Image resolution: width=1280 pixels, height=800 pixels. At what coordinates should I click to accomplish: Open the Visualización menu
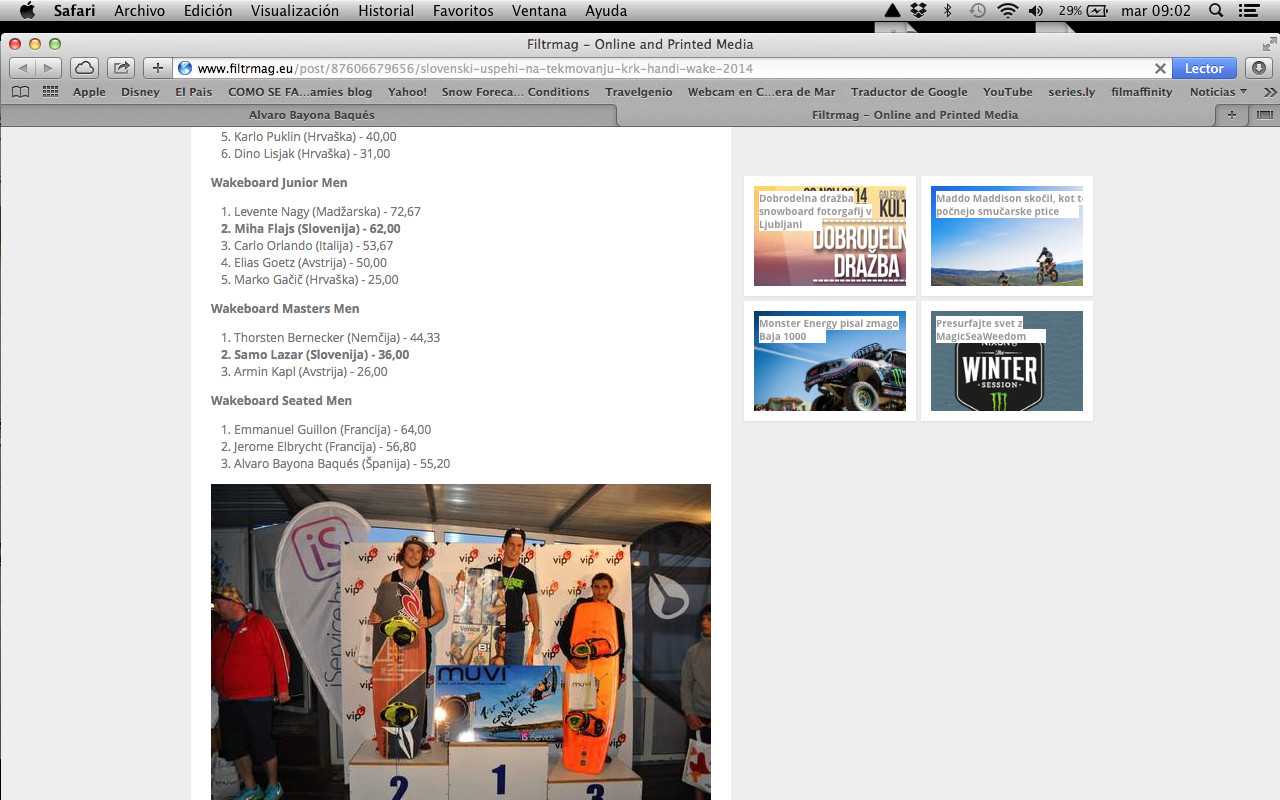[295, 11]
